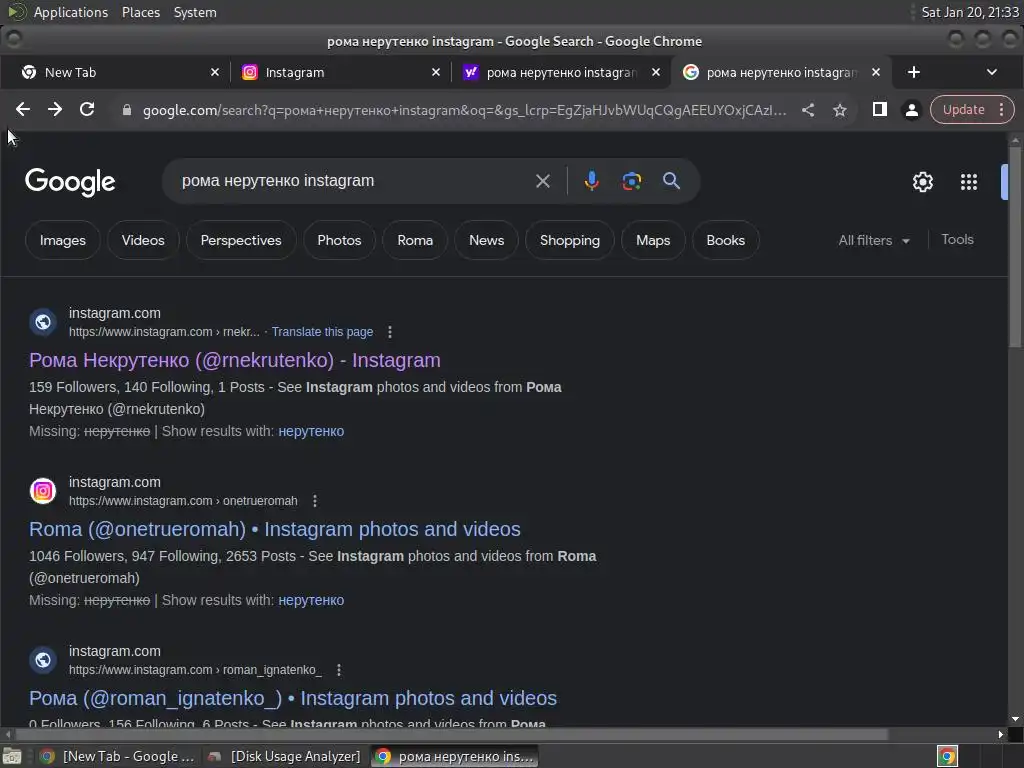This screenshot has width=1024, height=768.
Task: Open the System menu
Action: pos(195,12)
